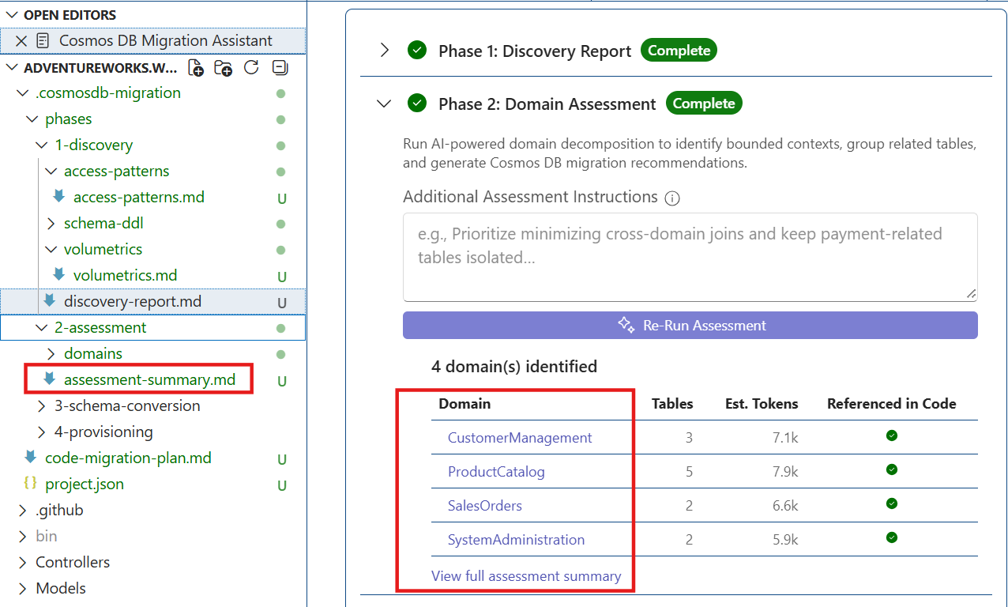Open the CustomerManagement domain link
The height and width of the screenshot is (607, 1008).
tap(519, 438)
